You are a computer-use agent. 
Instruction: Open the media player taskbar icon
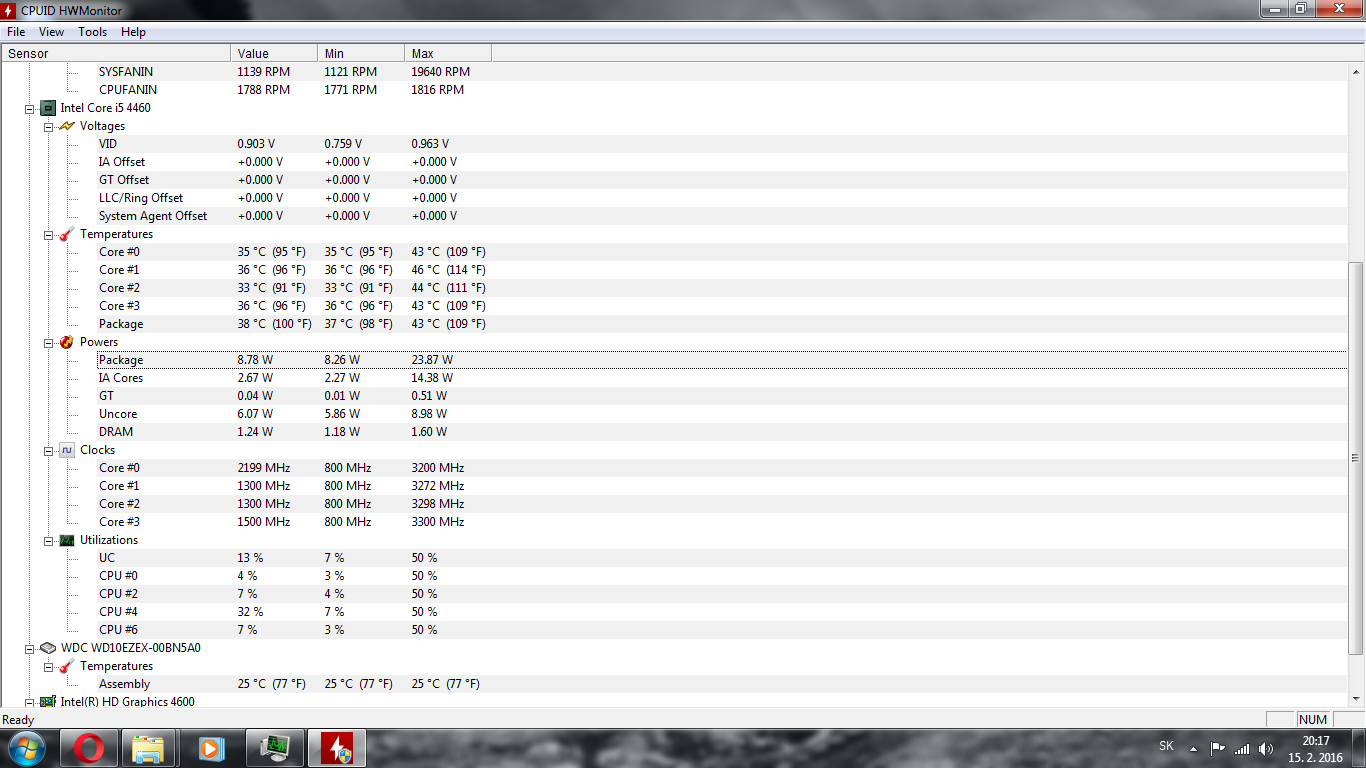pyautogui.click(x=210, y=748)
